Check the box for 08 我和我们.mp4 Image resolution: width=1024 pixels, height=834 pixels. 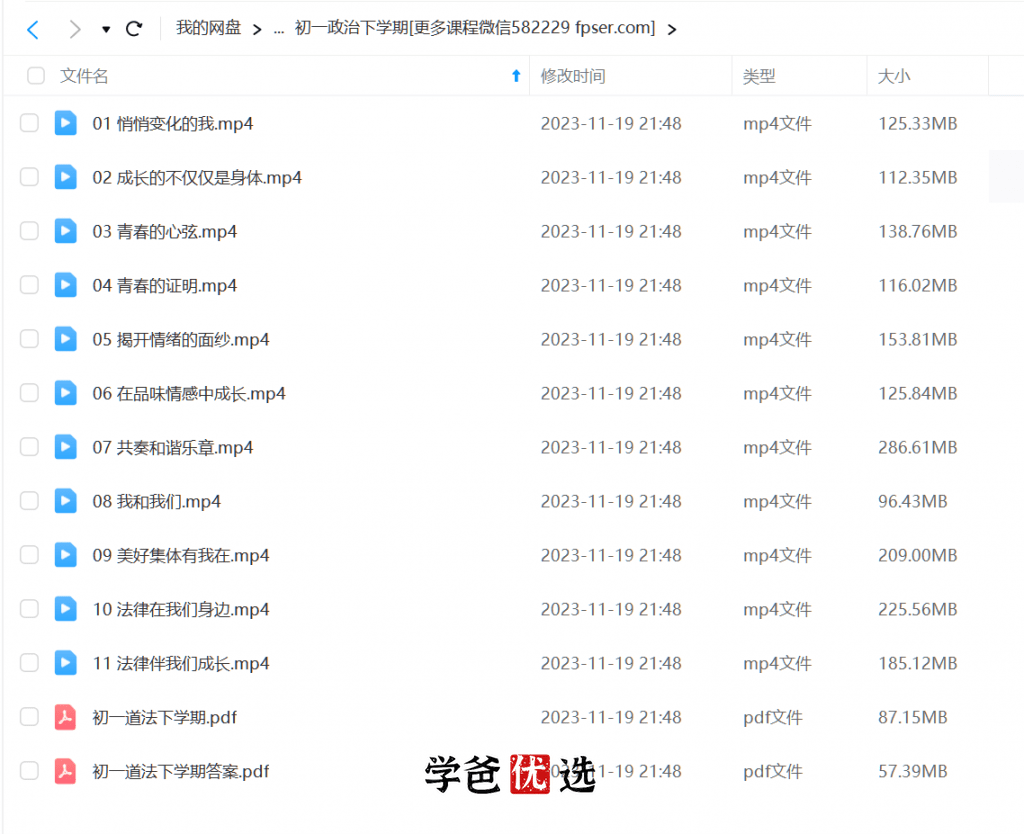[x=29, y=501]
